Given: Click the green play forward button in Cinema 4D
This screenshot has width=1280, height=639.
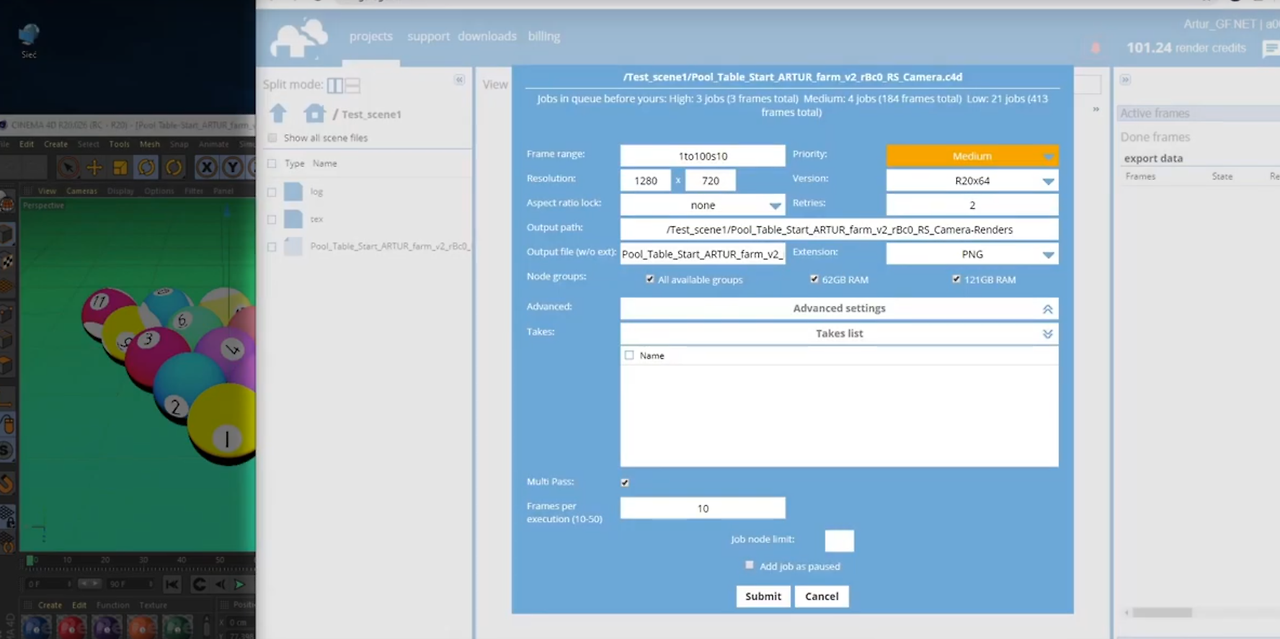Looking at the screenshot, I should tap(239, 584).
